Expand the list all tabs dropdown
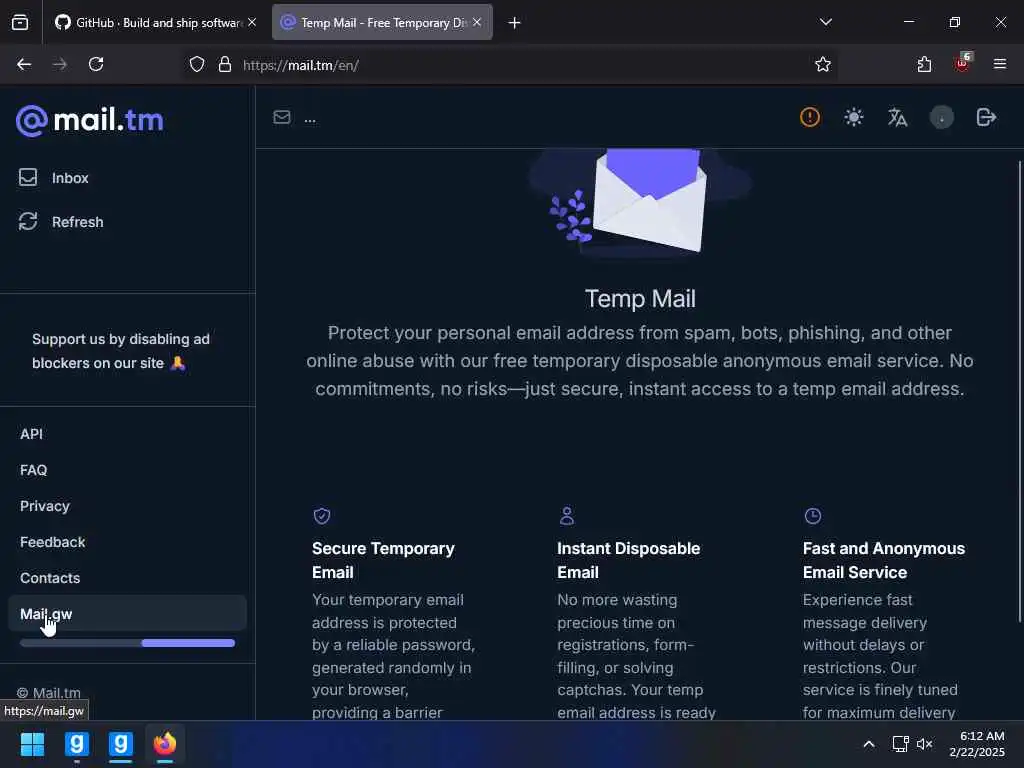 coord(826,22)
